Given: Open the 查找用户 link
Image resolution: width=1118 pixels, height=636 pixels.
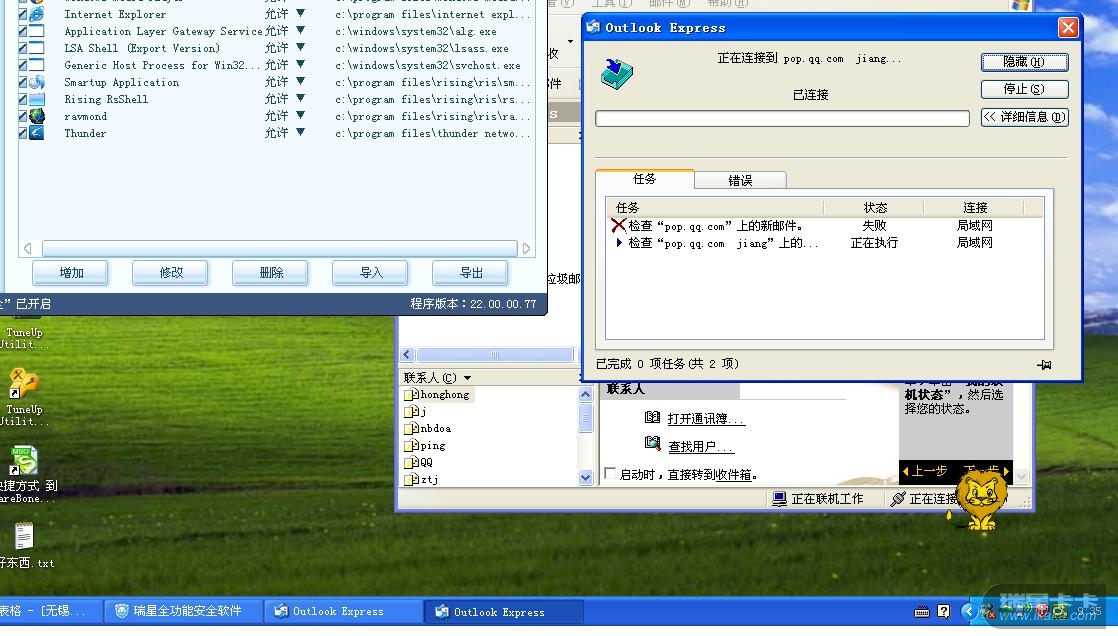Looking at the screenshot, I should [x=701, y=446].
